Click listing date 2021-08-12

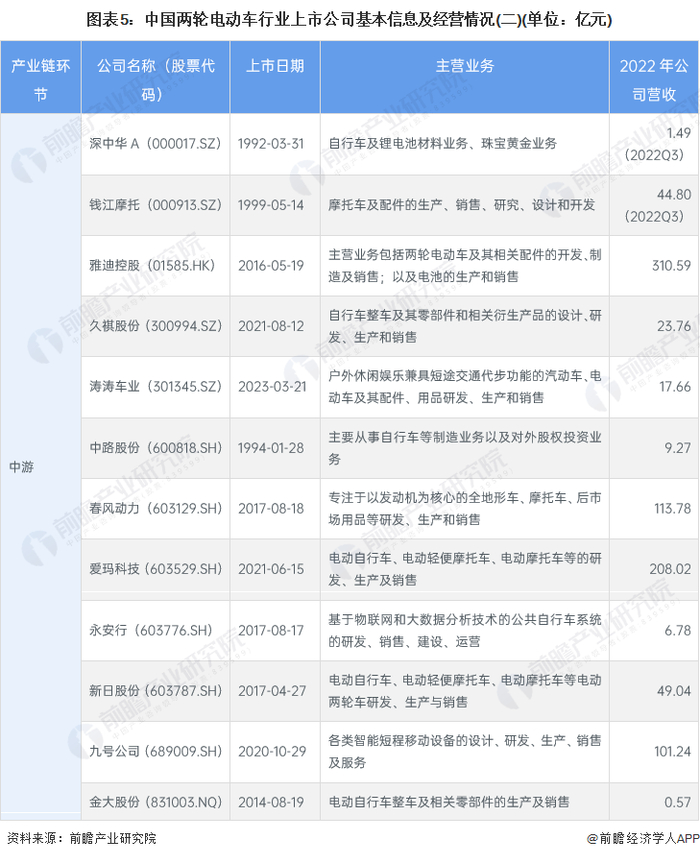271,326
